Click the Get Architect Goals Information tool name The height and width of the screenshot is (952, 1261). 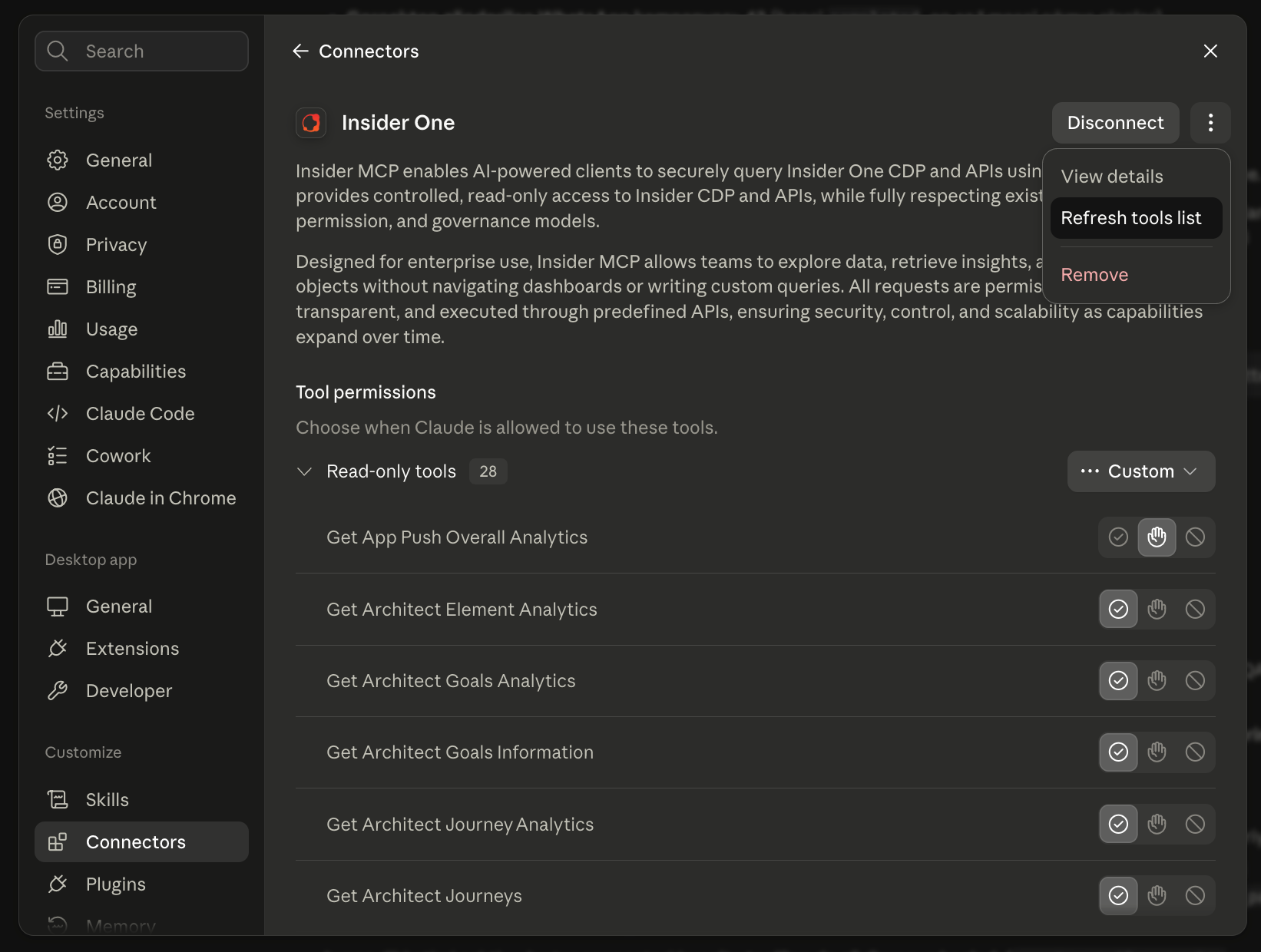click(460, 752)
